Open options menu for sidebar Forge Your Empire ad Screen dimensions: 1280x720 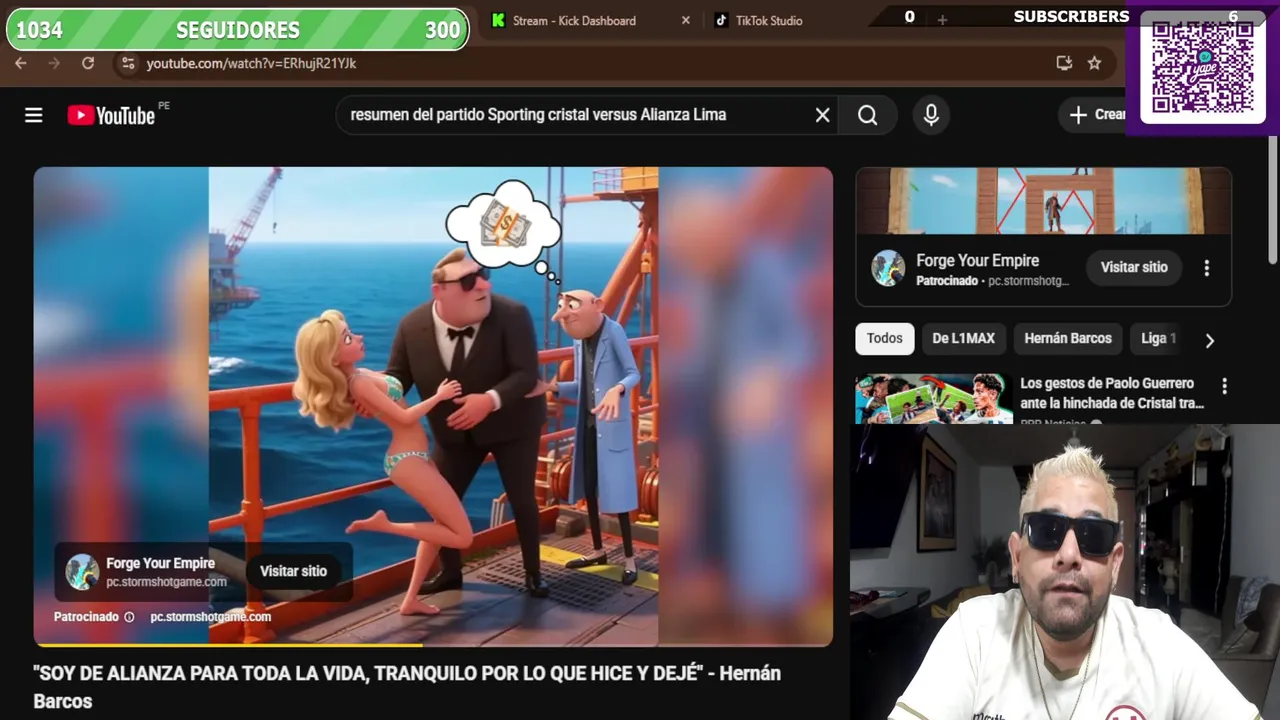point(1207,268)
